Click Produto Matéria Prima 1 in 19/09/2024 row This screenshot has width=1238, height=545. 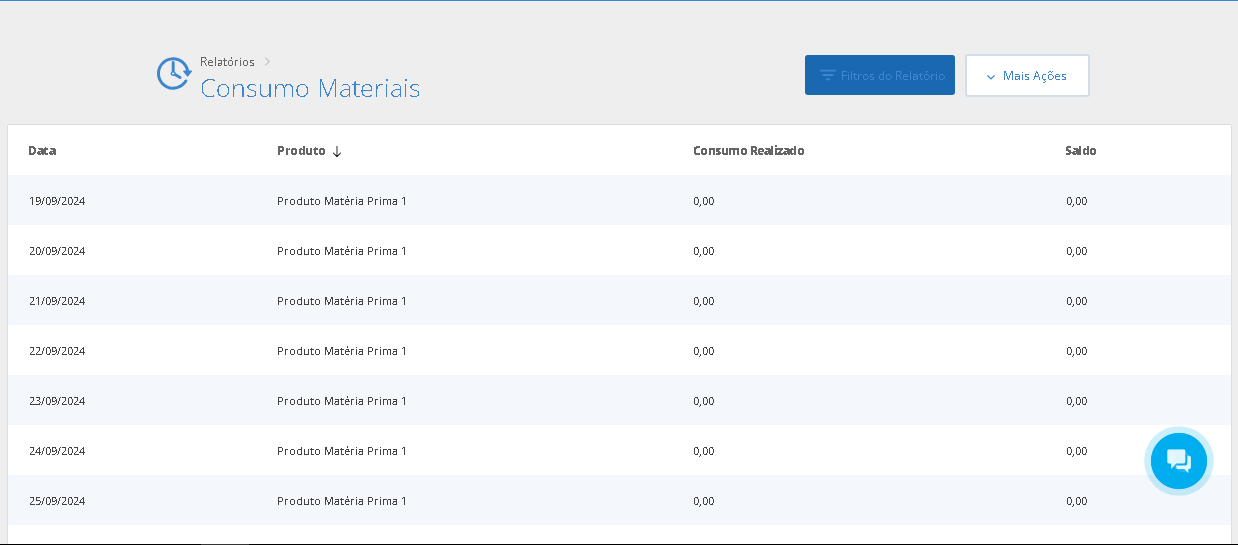[x=342, y=201]
